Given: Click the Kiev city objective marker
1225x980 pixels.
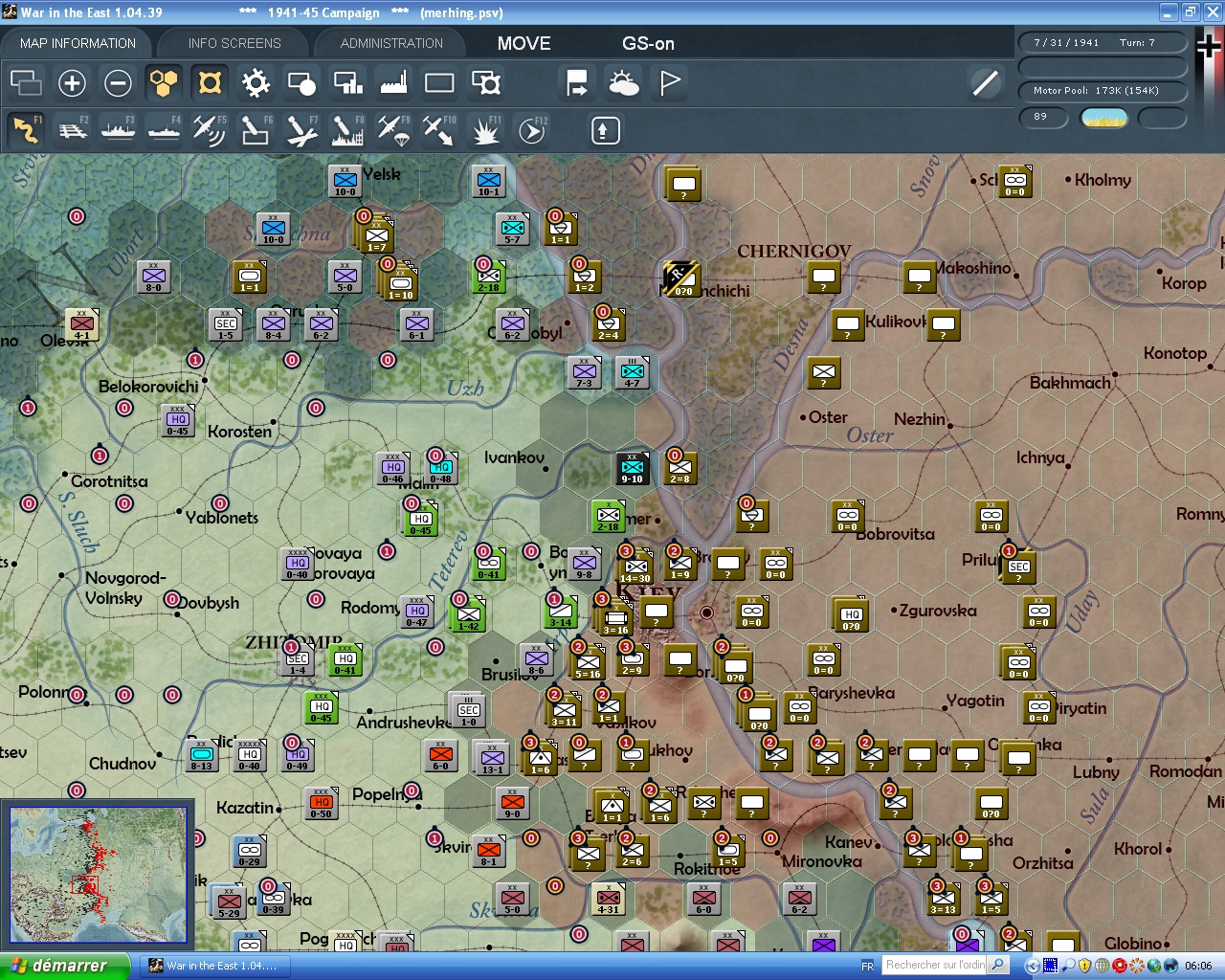Looking at the screenshot, I should pyautogui.click(x=706, y=612).
